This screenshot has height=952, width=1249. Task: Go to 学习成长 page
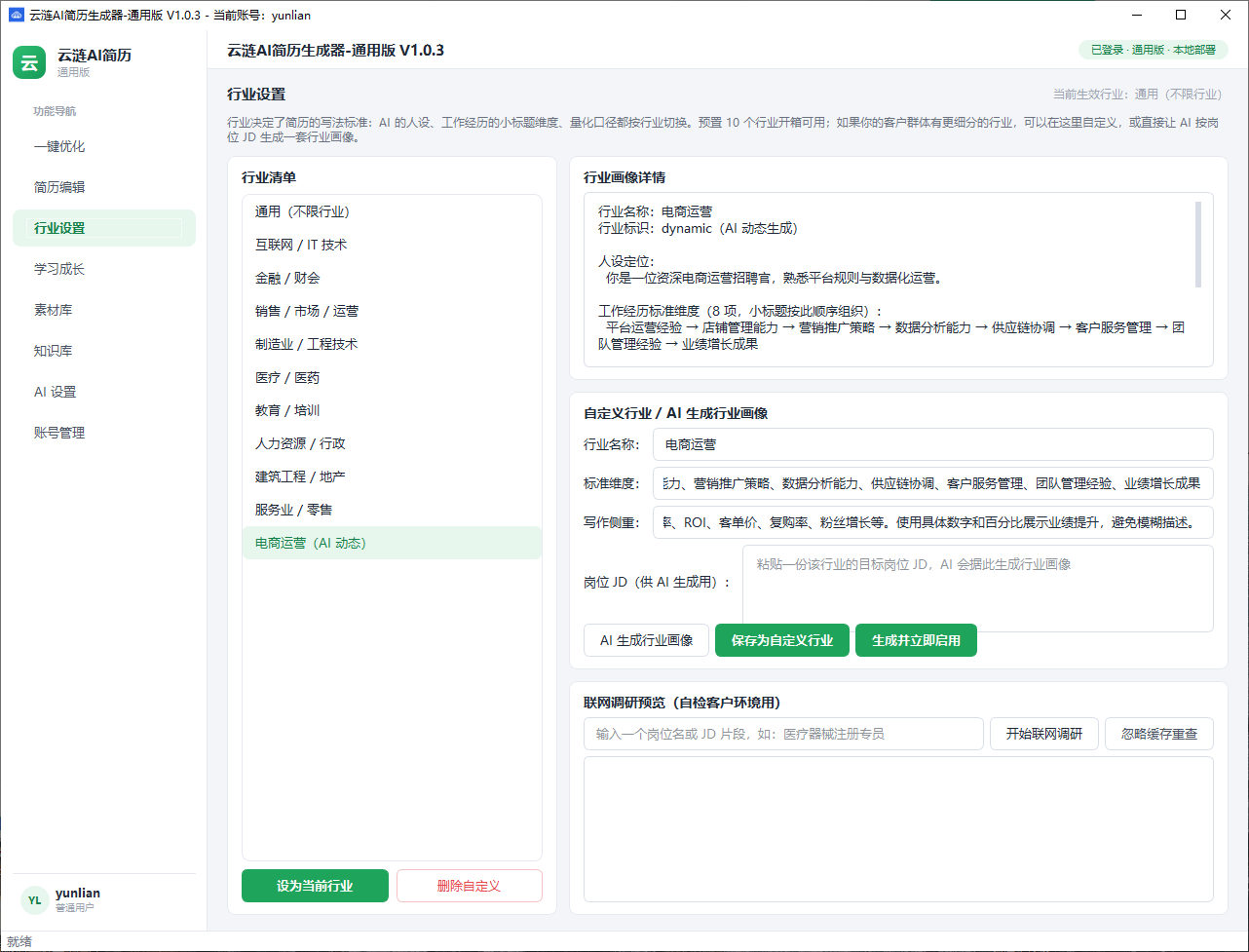104,269
